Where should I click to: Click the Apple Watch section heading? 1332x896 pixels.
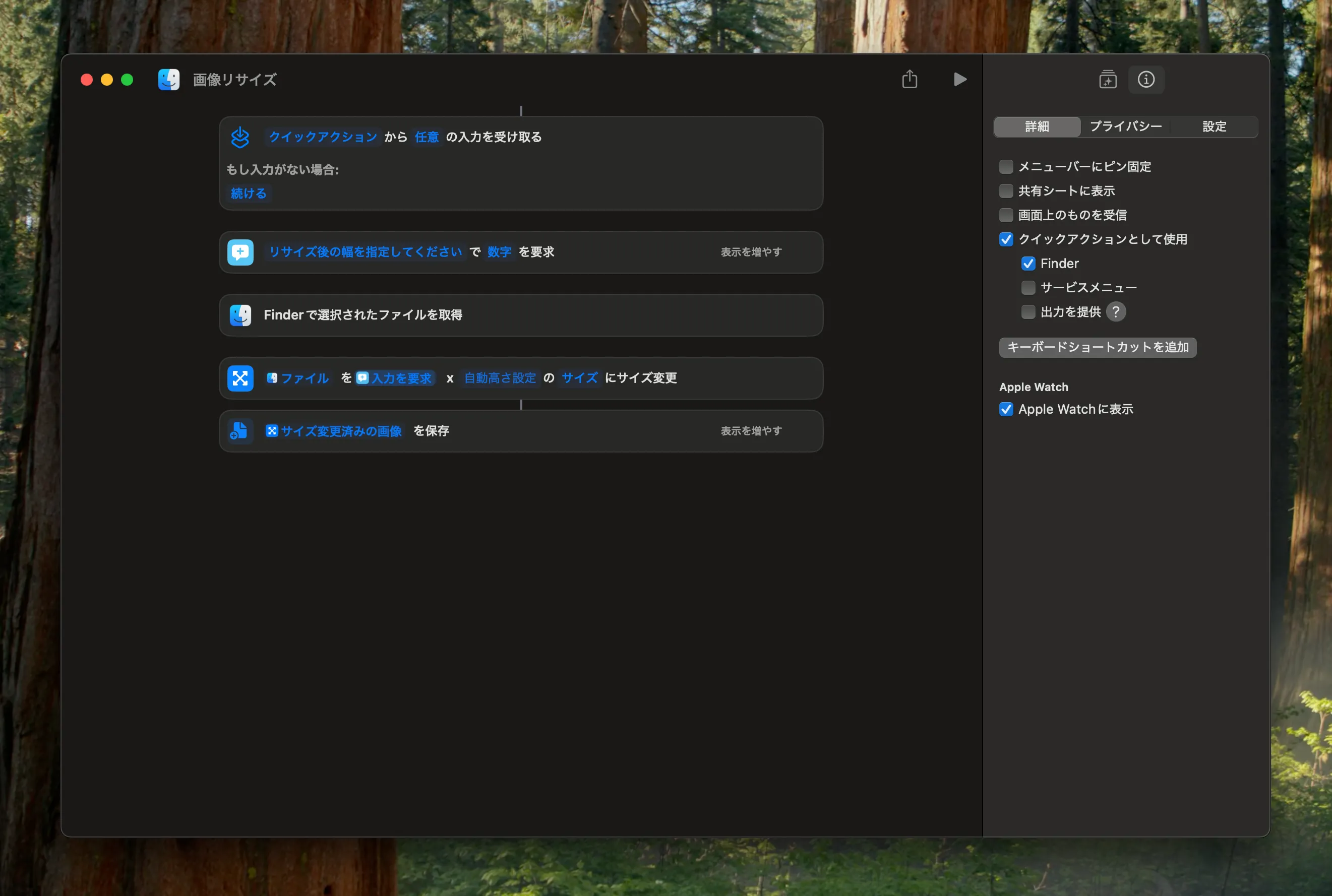click(x=1034, y=388)
